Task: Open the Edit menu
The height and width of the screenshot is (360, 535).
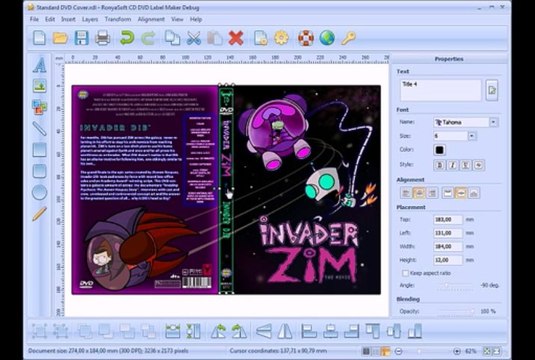Action: [x=50, y=19]
